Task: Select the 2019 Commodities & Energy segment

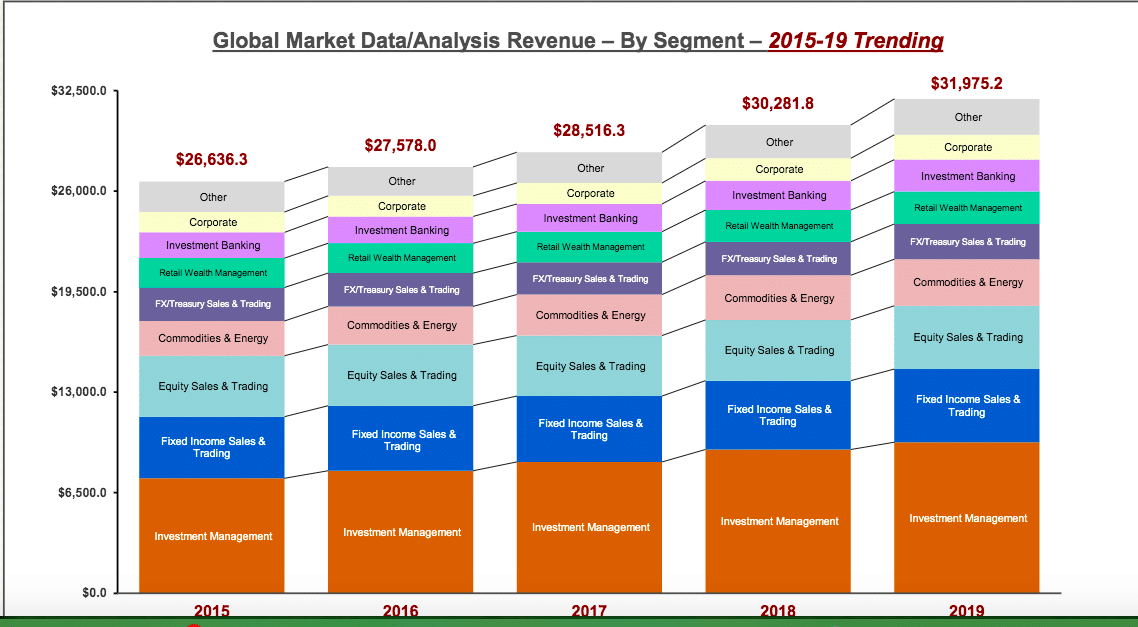Action: click(967, 282)
